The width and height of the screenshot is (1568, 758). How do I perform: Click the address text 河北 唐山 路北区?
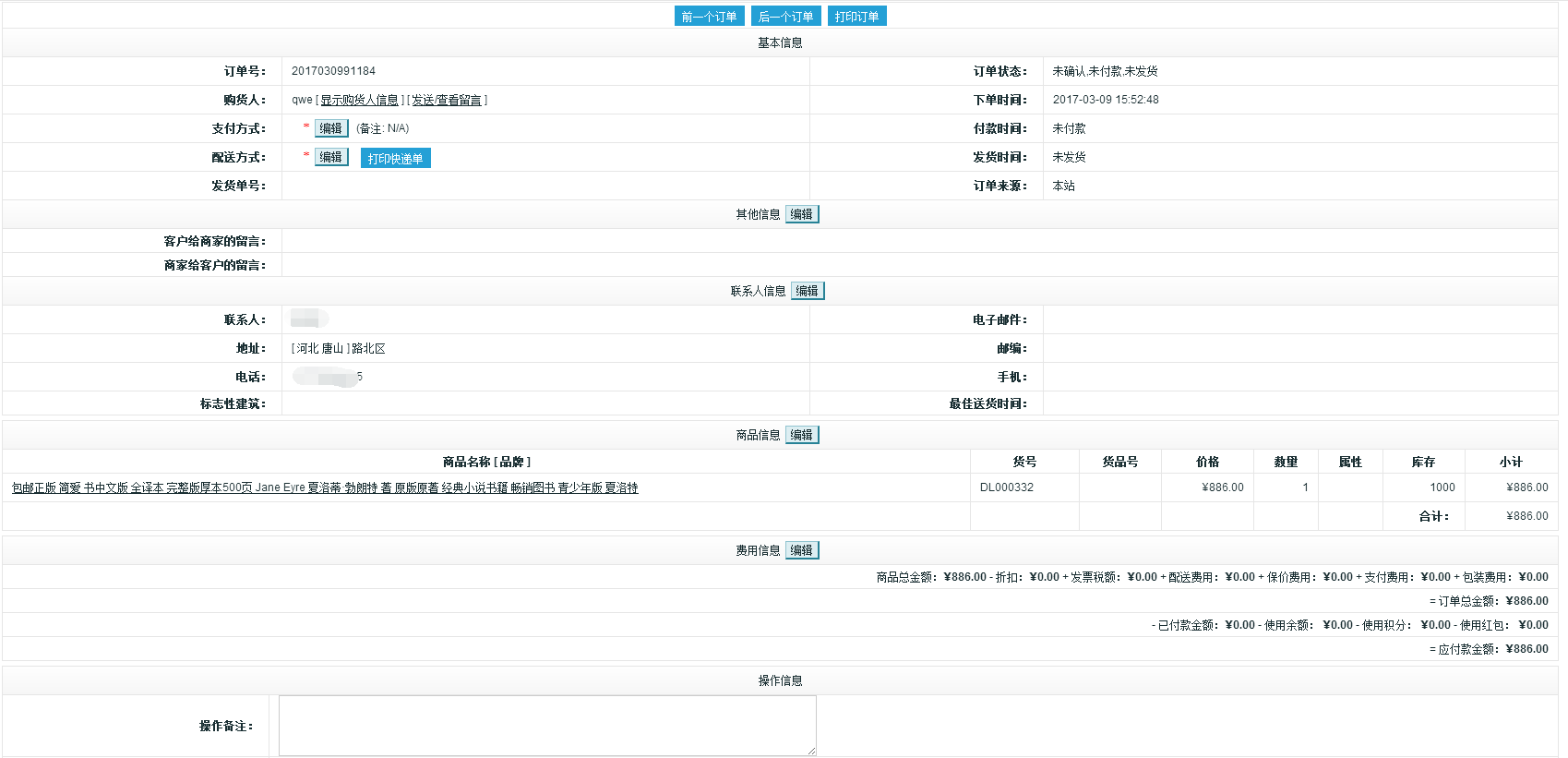[339, 348]
